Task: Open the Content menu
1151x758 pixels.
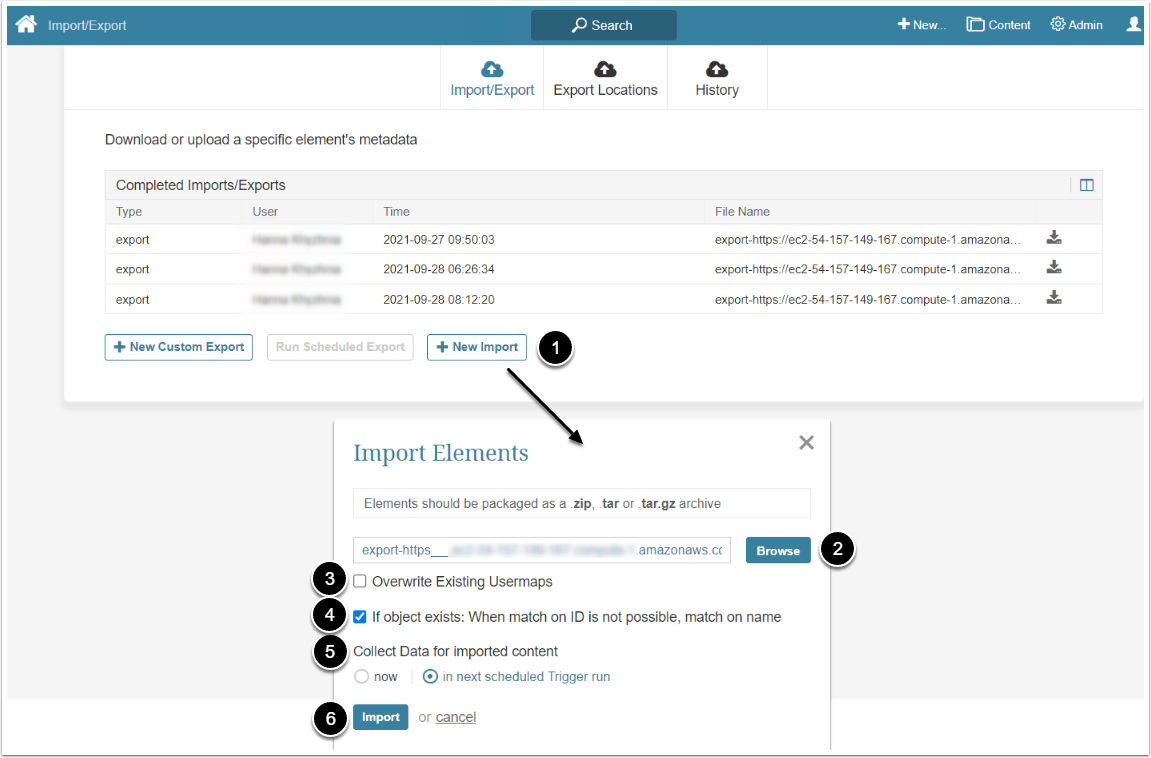Action: point(998,25)
